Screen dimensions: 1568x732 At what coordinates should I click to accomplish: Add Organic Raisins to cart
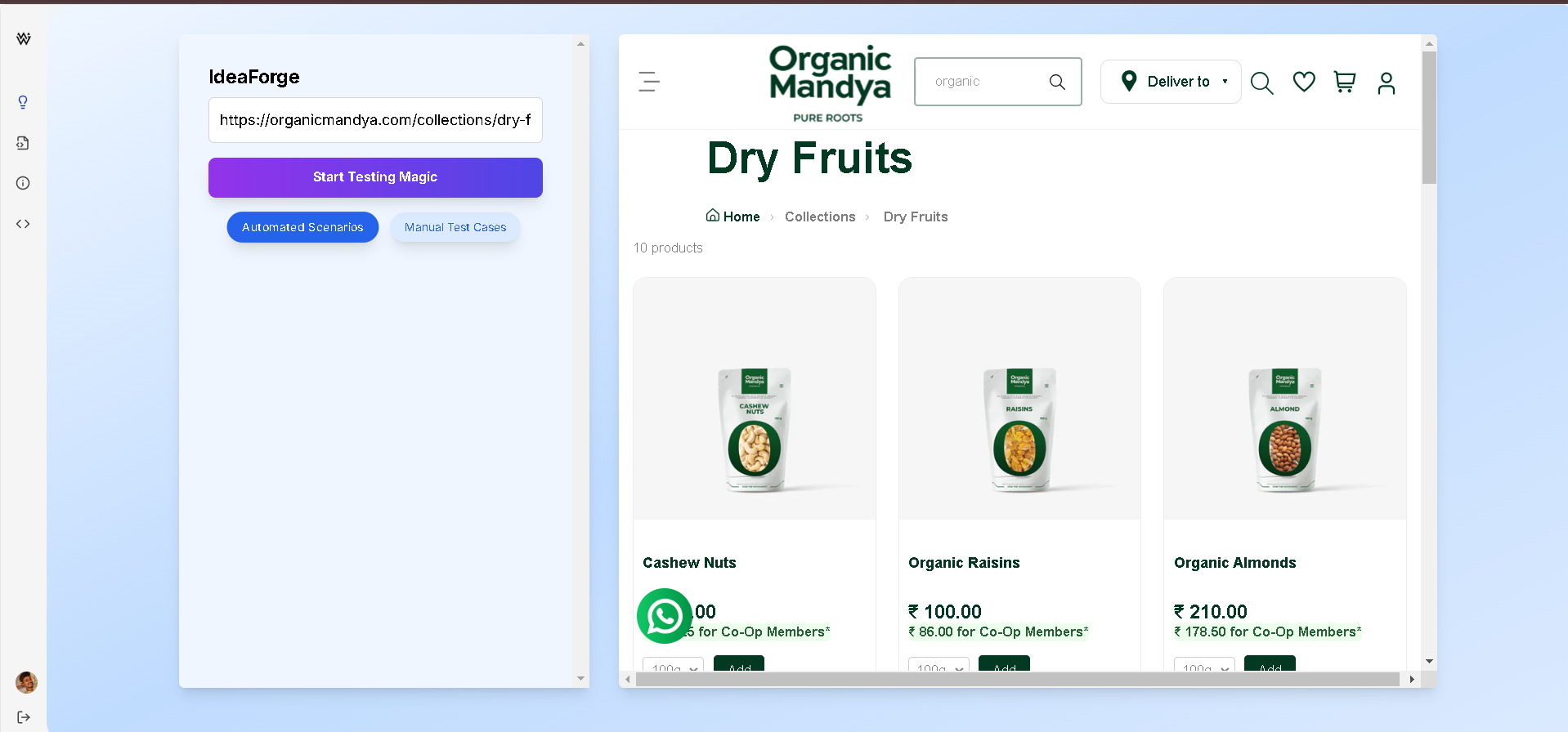click(x=1004, y=663)
